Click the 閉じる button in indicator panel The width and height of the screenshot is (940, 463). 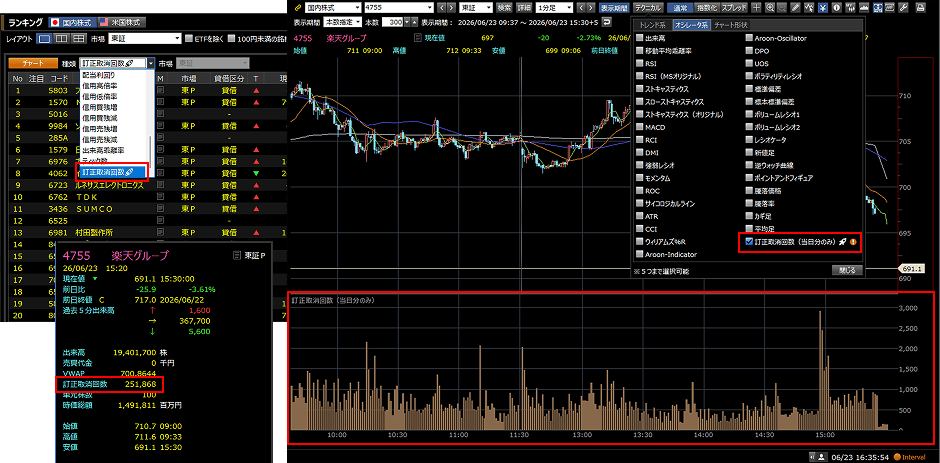click(x=847, y=270)
